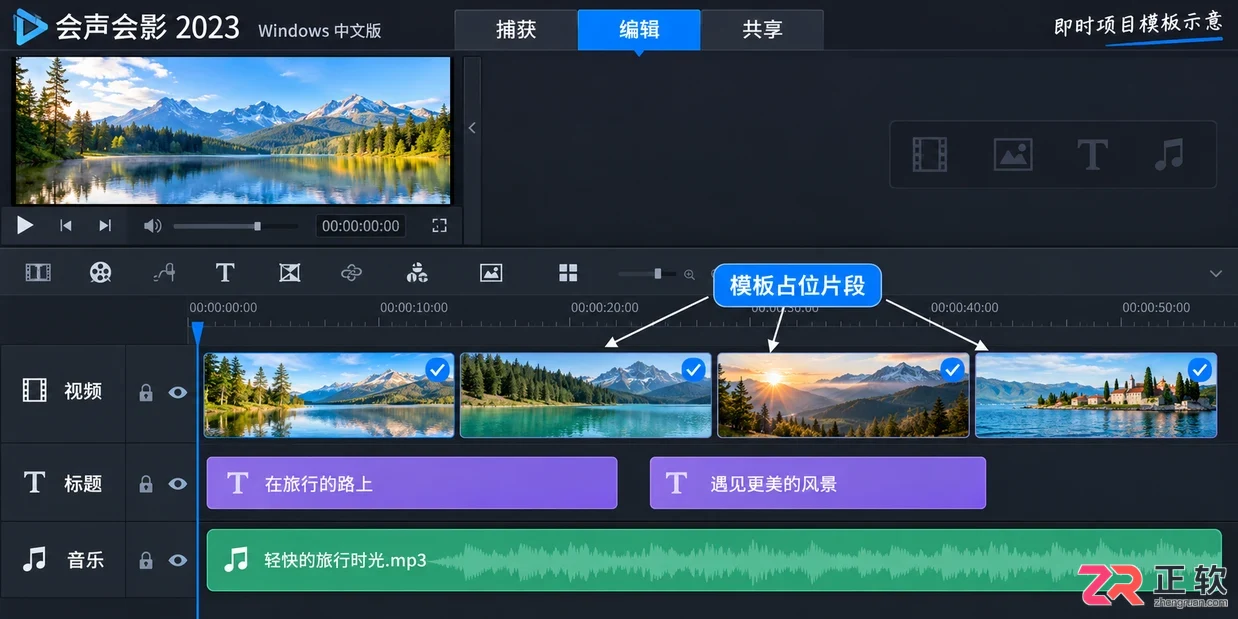The image size is (1238, 619).
Task: Select the 音乐 track header
Action: (63, 559)
